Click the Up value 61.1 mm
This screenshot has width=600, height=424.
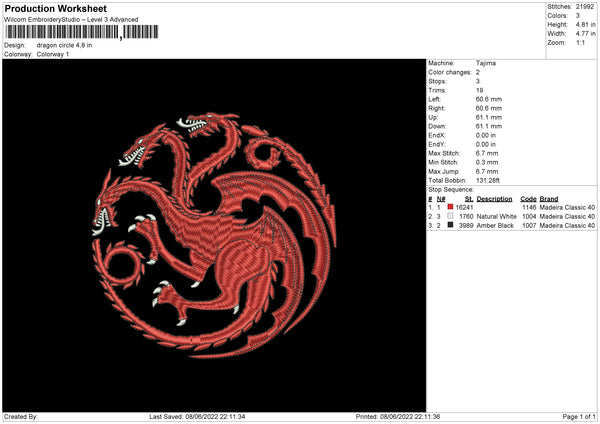(x=489, y=117)
